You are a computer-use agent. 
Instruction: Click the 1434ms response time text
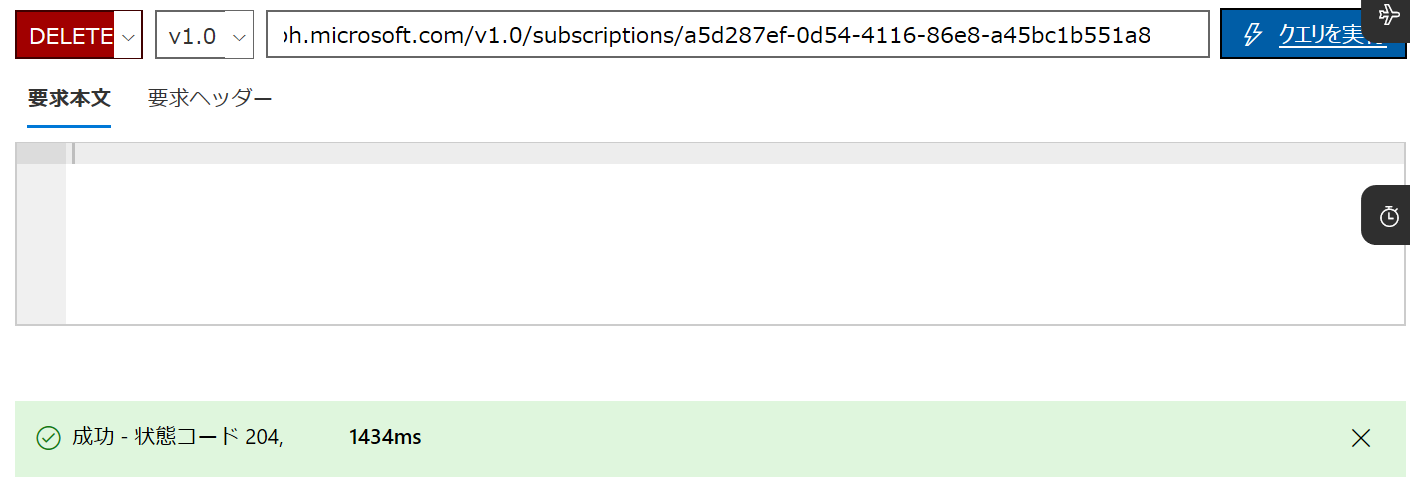coord(385,437)
